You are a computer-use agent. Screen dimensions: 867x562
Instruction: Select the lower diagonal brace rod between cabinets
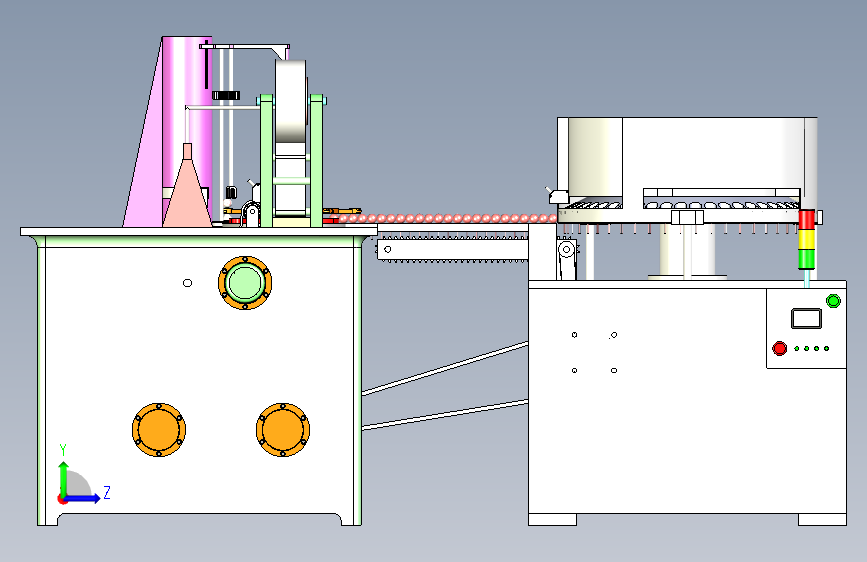tap(445, 415)
